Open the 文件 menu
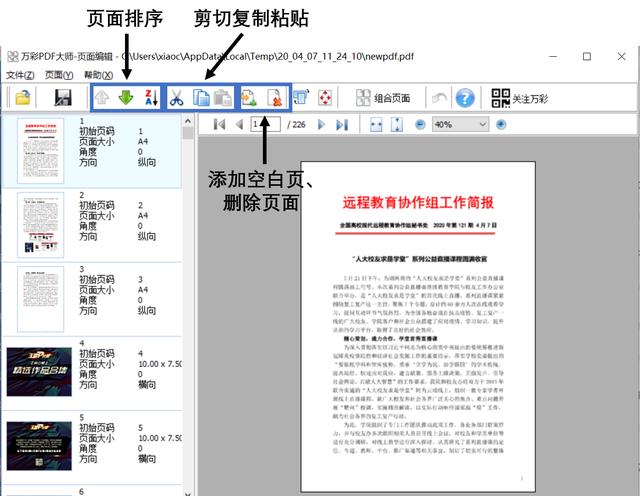This screenshot has height=496, width=640. tap(20, 75)
